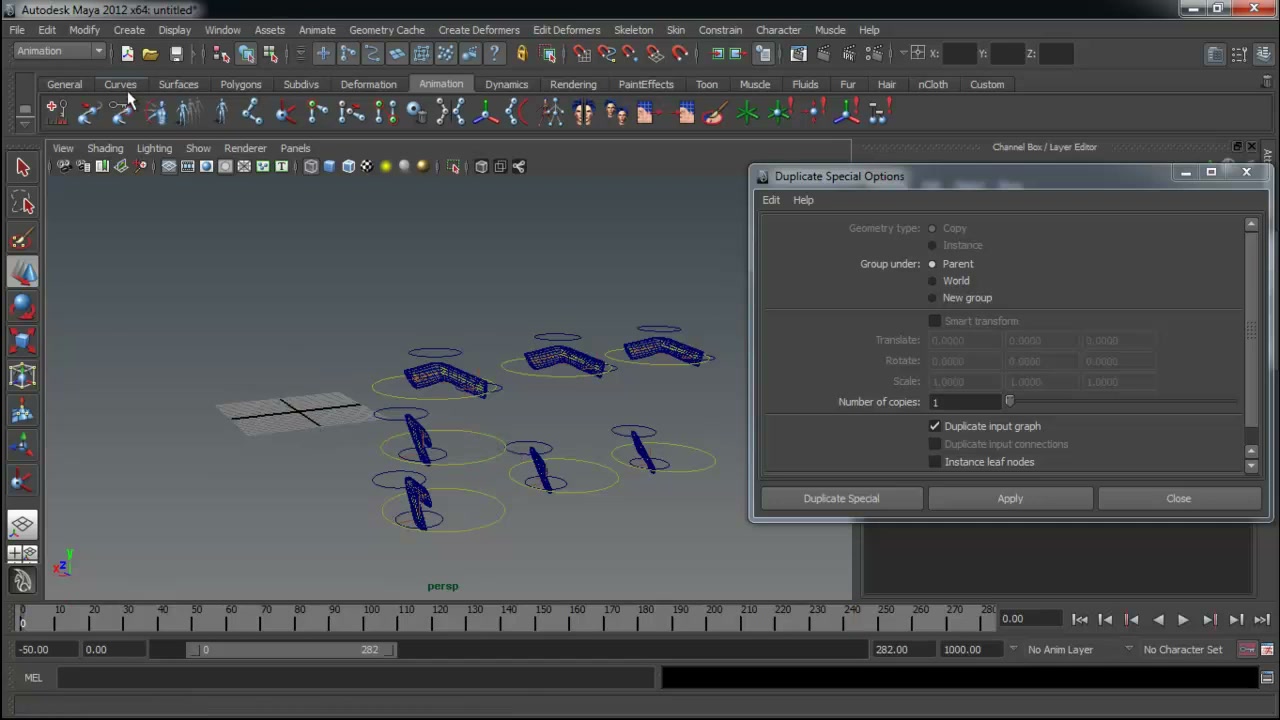Click the Duplicate Special button
The image size is (1280, 720).
click(x=841, y=499)
